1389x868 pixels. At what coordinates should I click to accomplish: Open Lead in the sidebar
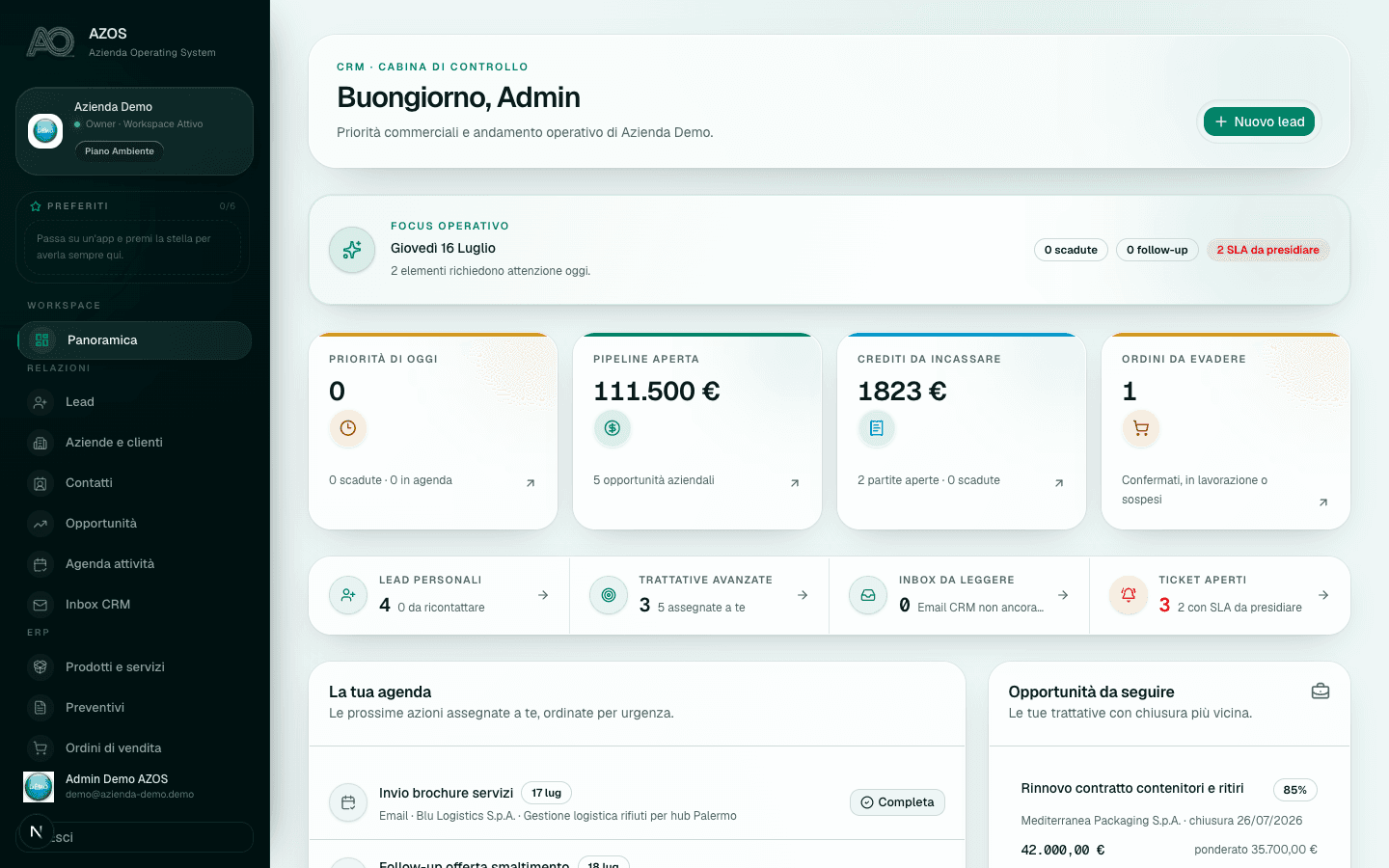click(x=135, y=402)
